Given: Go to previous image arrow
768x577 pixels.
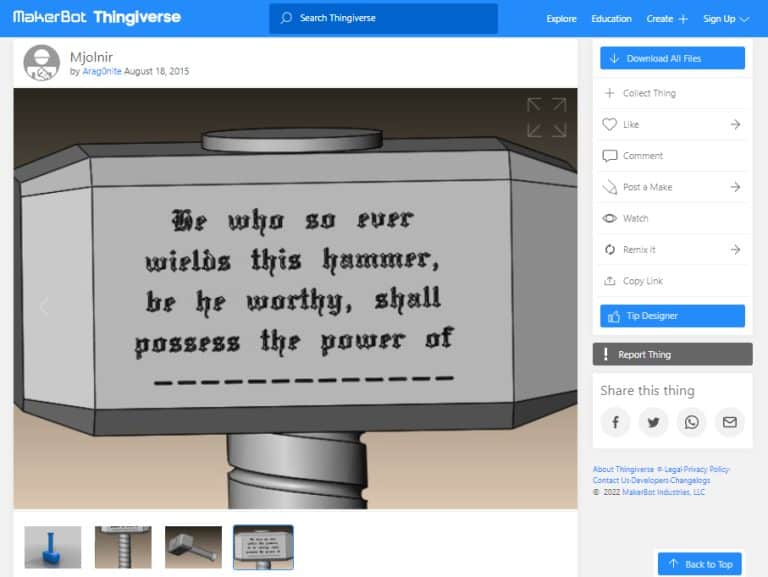Looking at the screenshot, I should (44, 307).
